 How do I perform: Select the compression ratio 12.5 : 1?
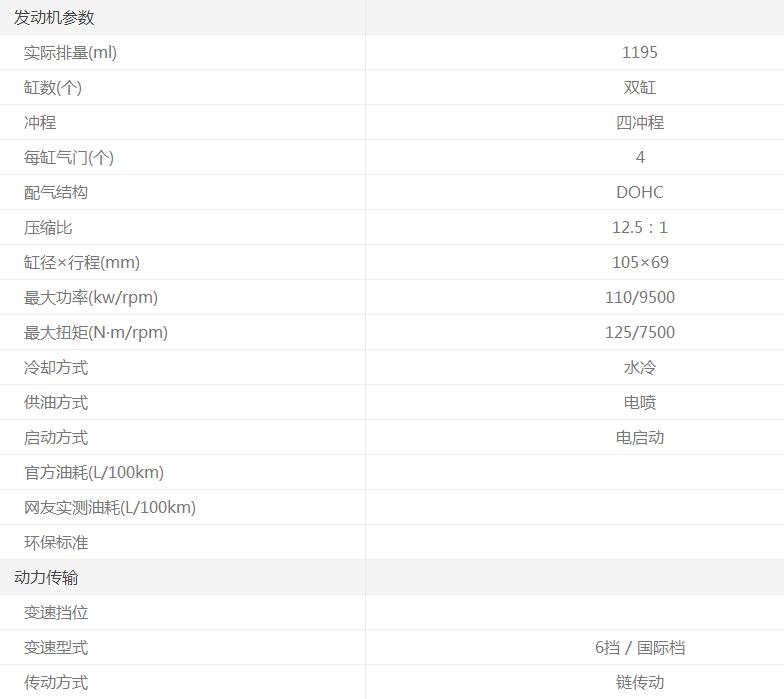pyautogui.click(x=639, y=228)
